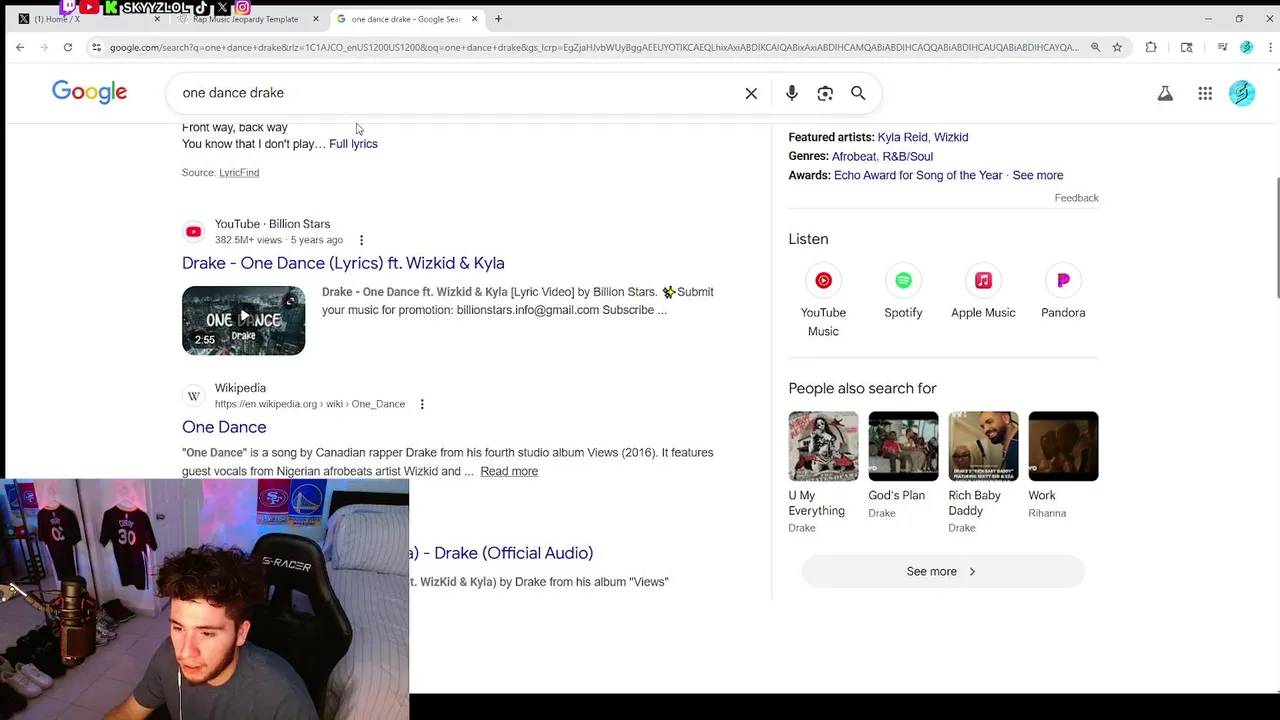Go to Google home via logo

[x=89, y=92]
